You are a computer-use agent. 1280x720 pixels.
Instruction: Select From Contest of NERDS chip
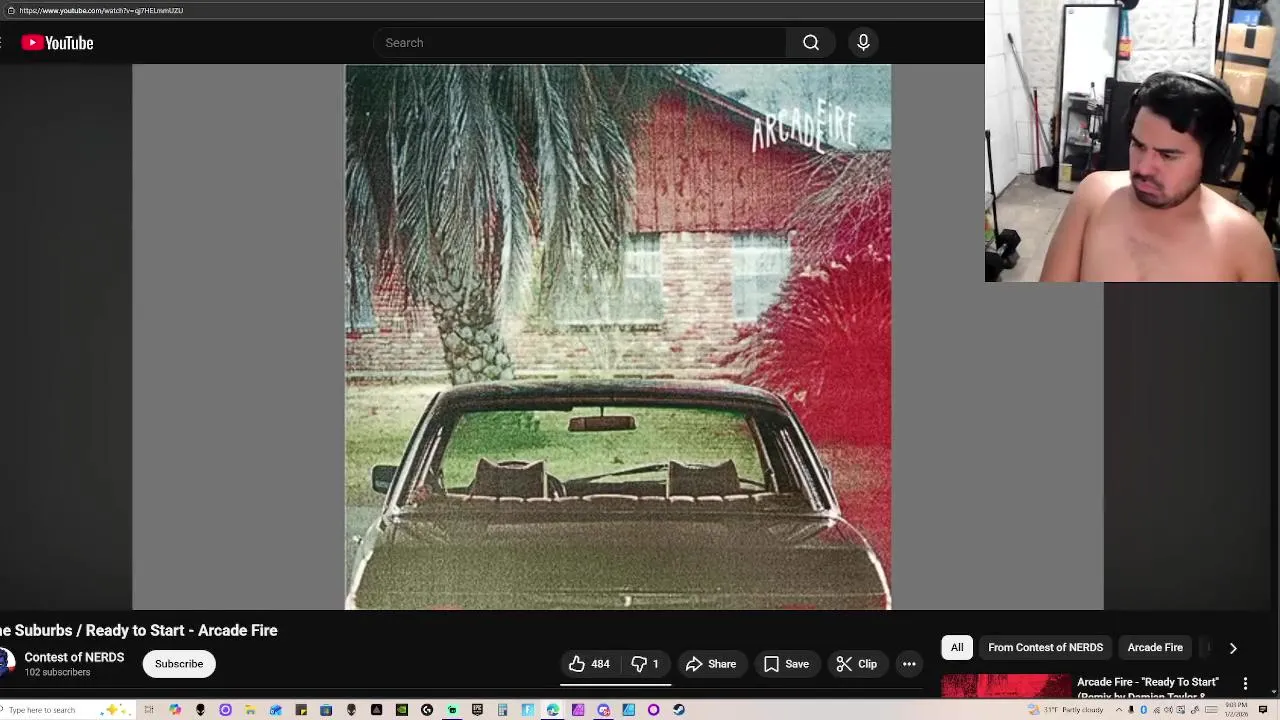[x=1045, y=648]
